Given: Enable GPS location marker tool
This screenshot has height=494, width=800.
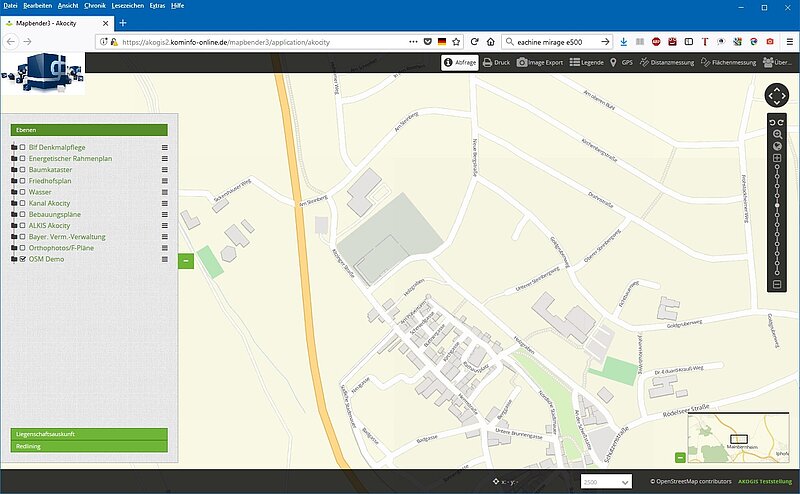Looking at the screenshot, I should click(x=621, y=62).
